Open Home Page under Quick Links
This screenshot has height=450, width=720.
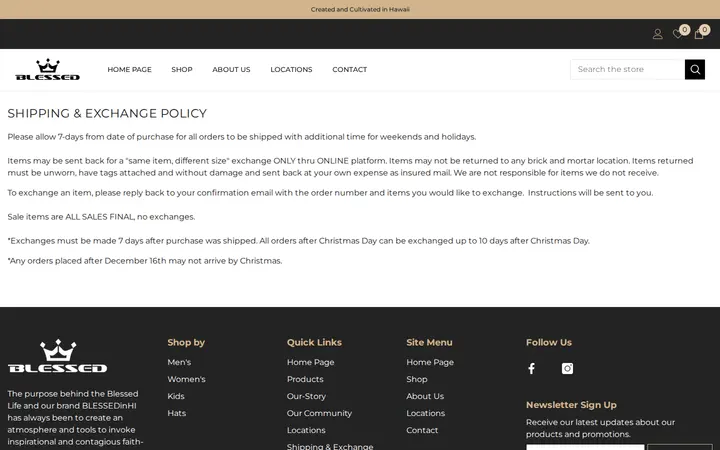[x=310, y=362]
